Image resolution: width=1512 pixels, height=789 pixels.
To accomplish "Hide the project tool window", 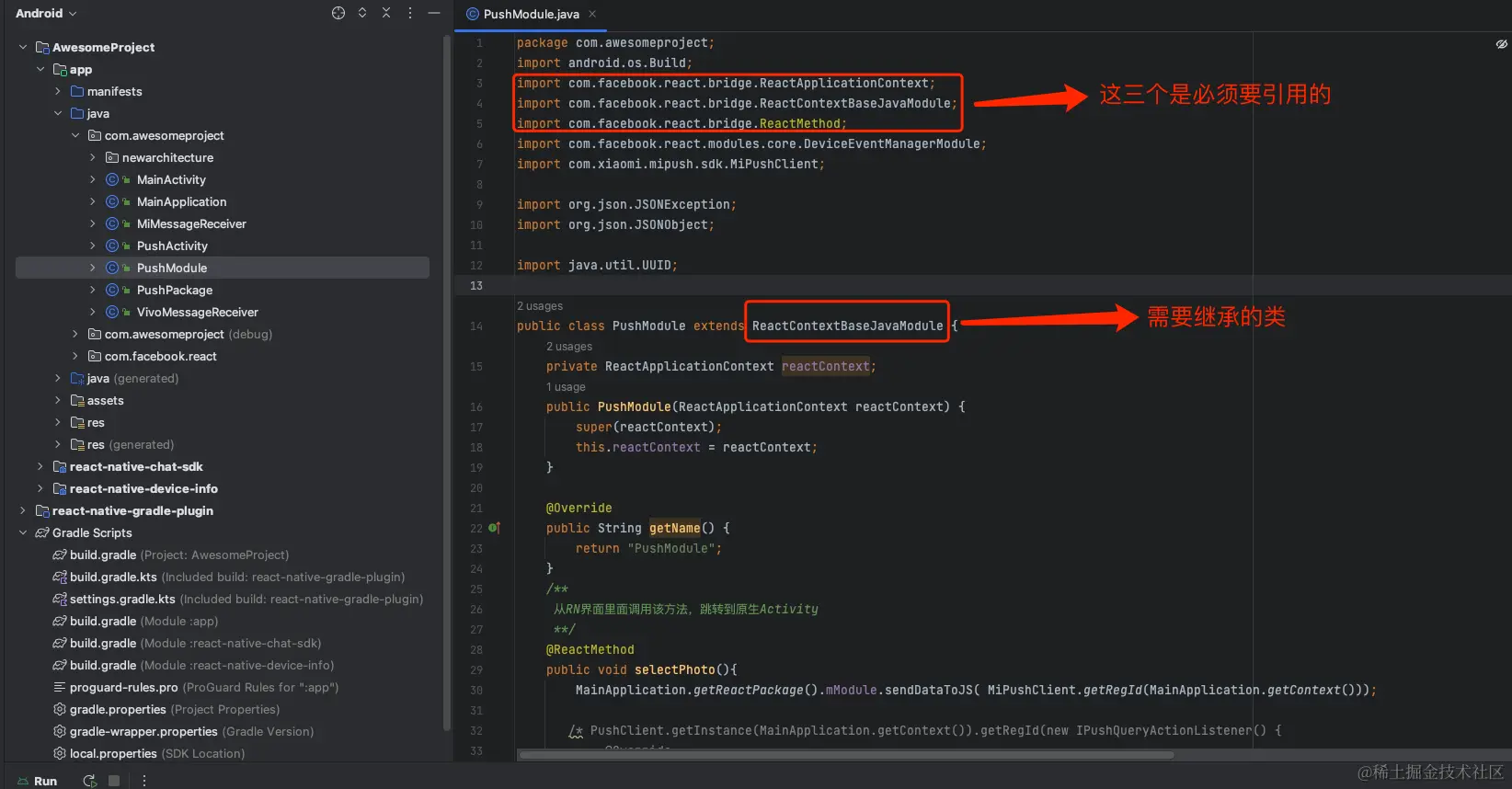I will coord(434,13).
